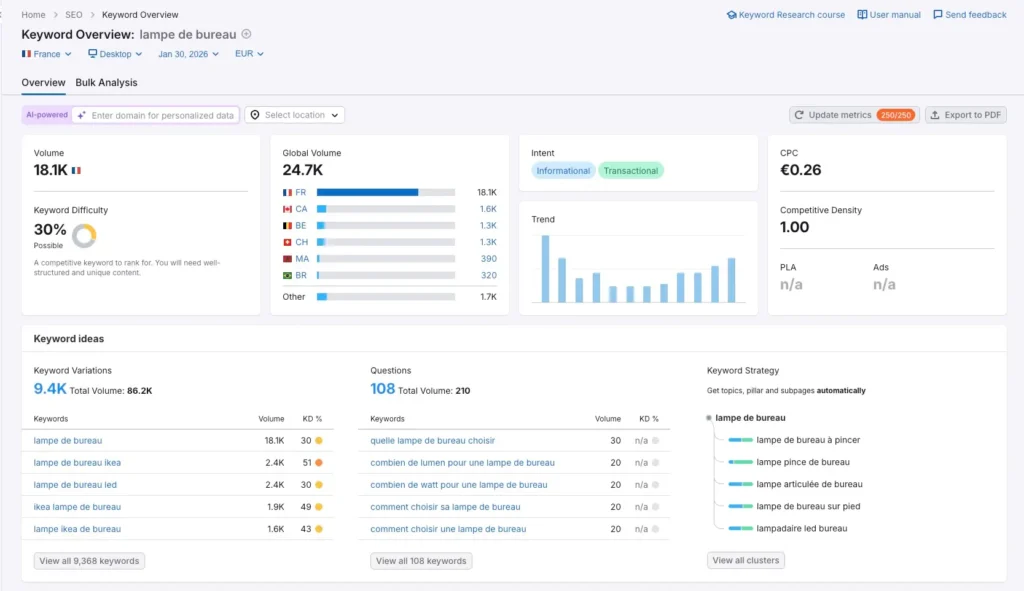Select the Overview tab
Image resolution: width=1024 pixels, height=591 pixels.
(43, 82)
